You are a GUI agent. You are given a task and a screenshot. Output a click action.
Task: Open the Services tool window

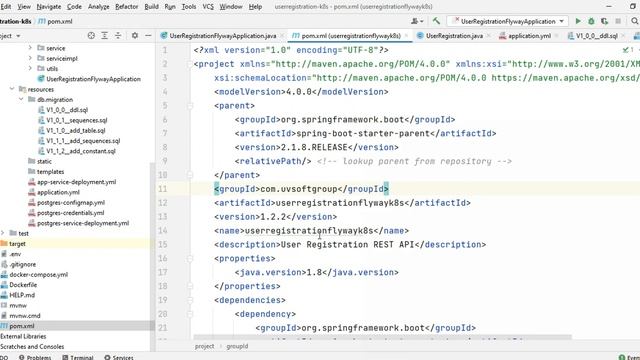pyautogui.click(x=119, y=357)
